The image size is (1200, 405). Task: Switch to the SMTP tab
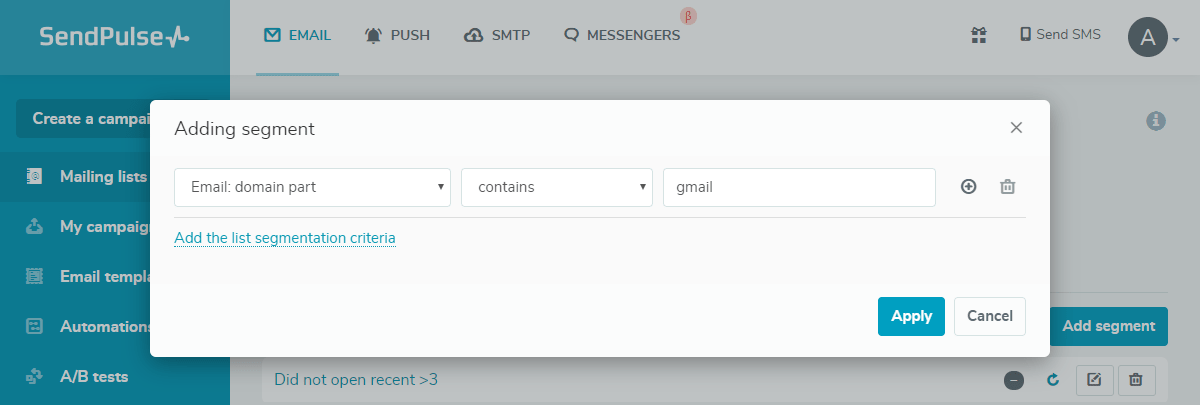pos(498,36)
